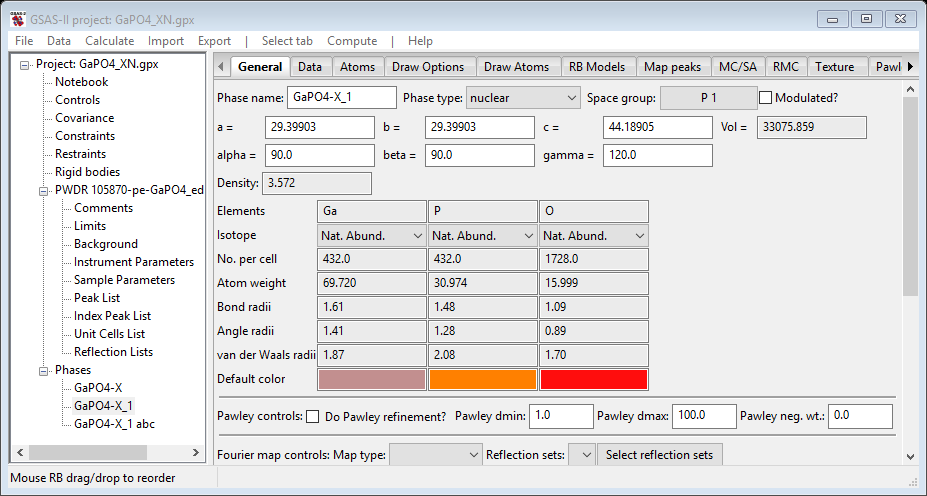Select Background under the PWDR entry

[106, 244]
